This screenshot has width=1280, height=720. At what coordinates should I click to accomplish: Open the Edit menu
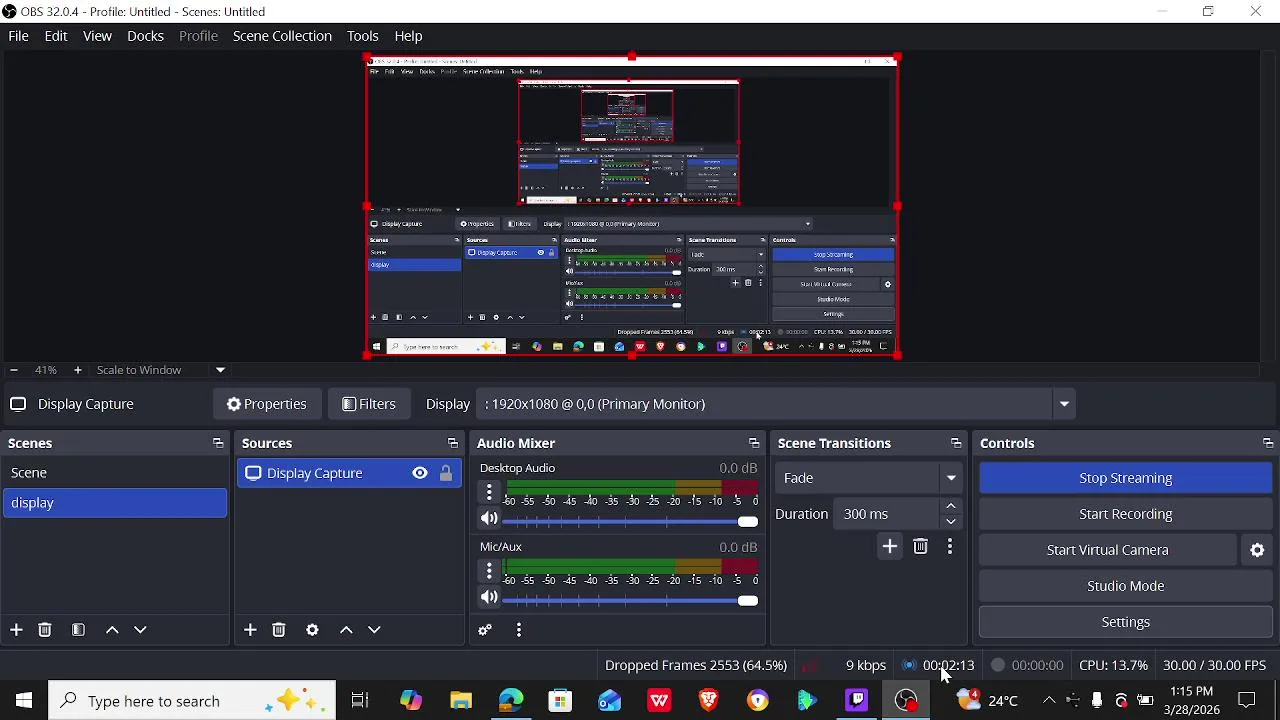(56, 36)
